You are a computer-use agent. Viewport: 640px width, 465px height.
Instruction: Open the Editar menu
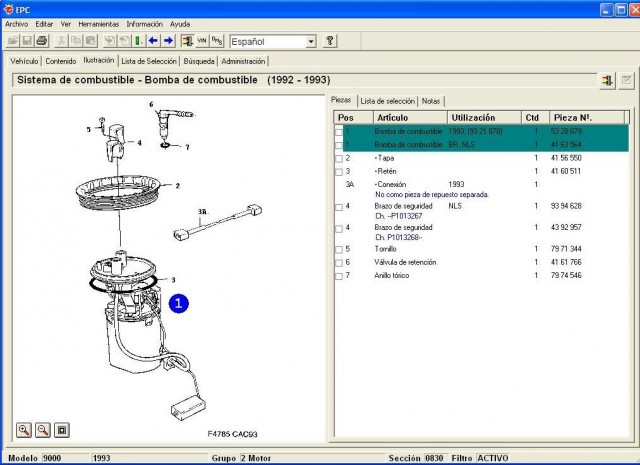click(44, 24)
